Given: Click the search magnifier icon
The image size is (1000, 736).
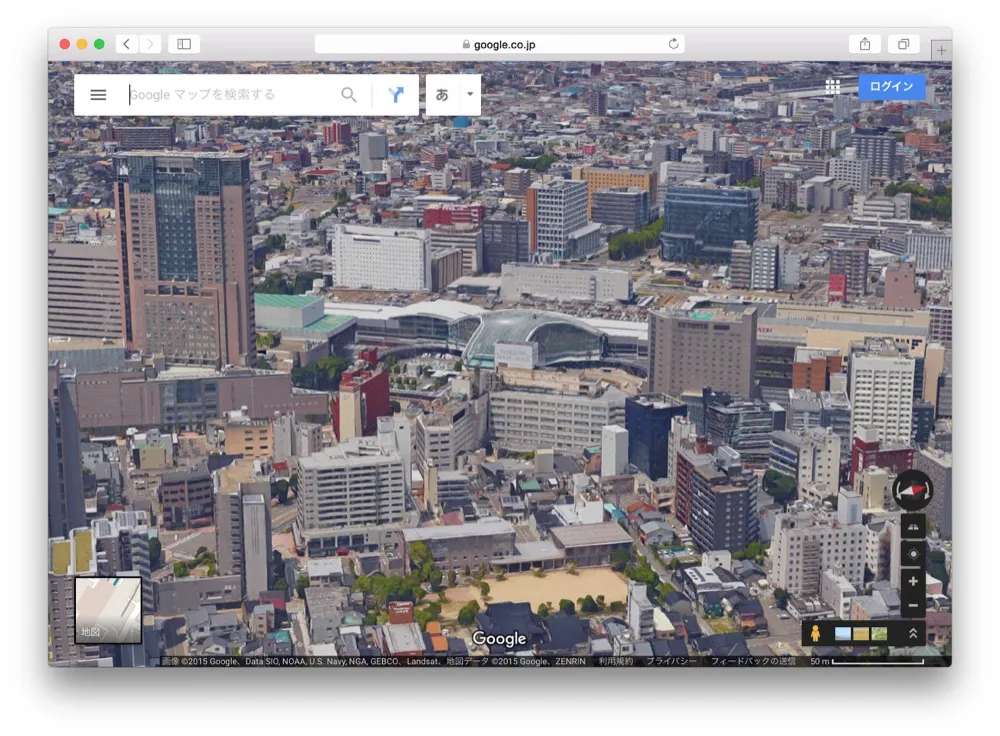Looking at the screenshot, I should [x=348, y=94].
